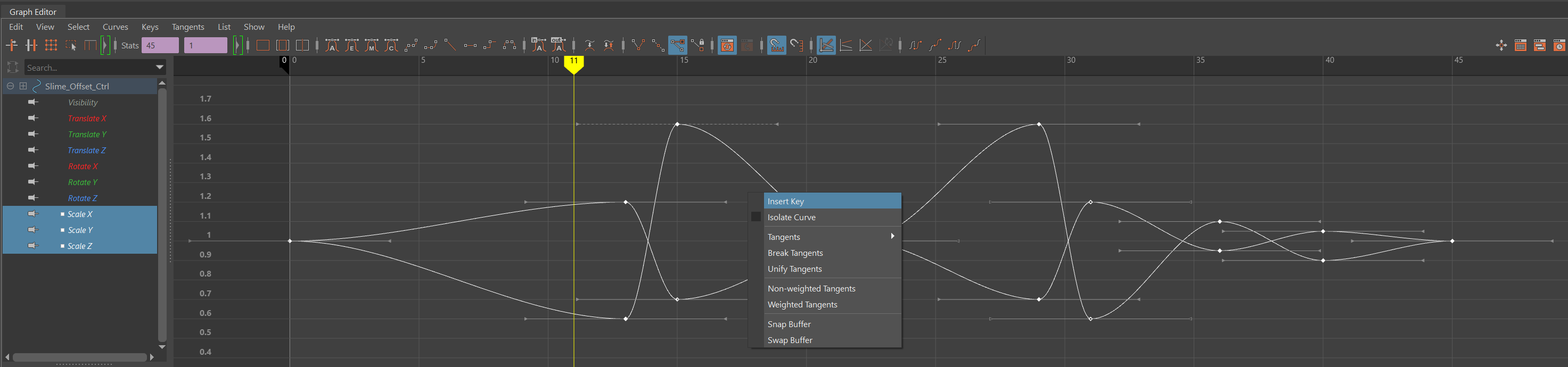Toggle Stacked view
Image resolution: width=1568 pixels, height=367 pixels.
(846, 45)
